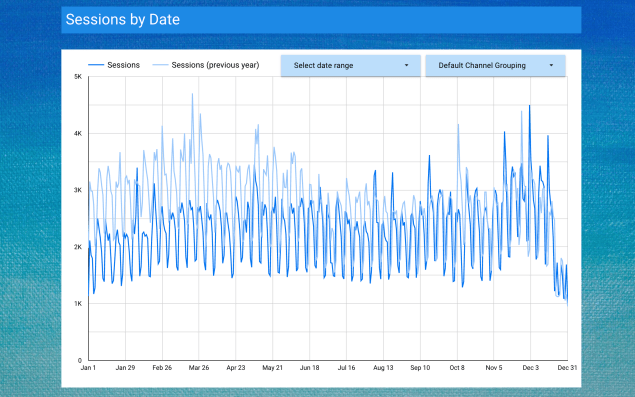
Task: Click the light blue previous-year legend line
Action: click(160, 65)
